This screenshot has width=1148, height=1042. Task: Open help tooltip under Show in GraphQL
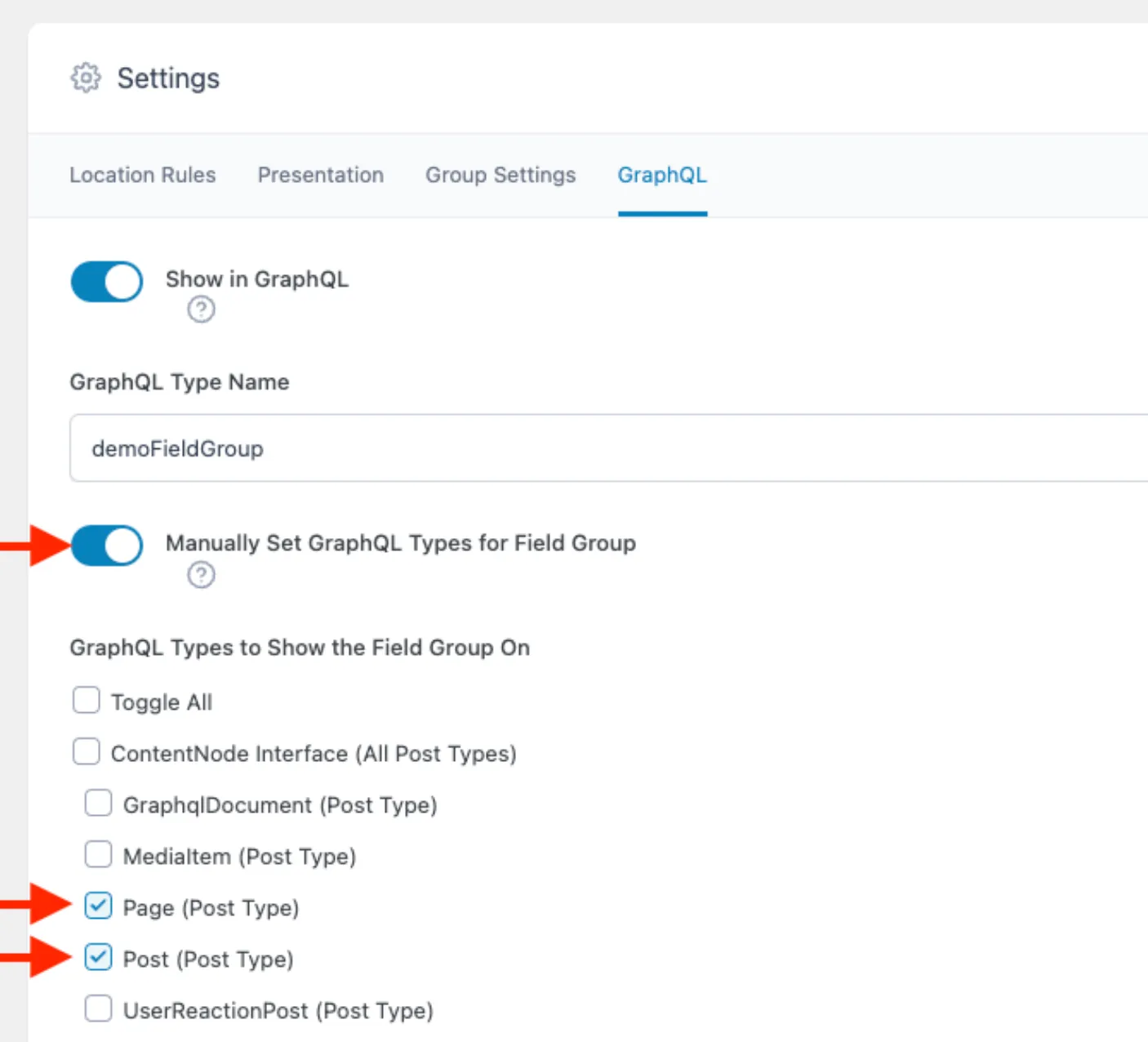201,309
